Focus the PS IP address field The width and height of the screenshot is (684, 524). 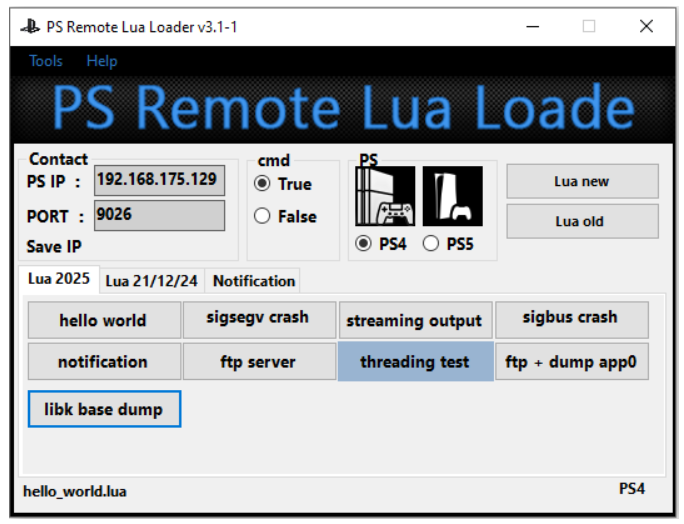coord(160,180)
